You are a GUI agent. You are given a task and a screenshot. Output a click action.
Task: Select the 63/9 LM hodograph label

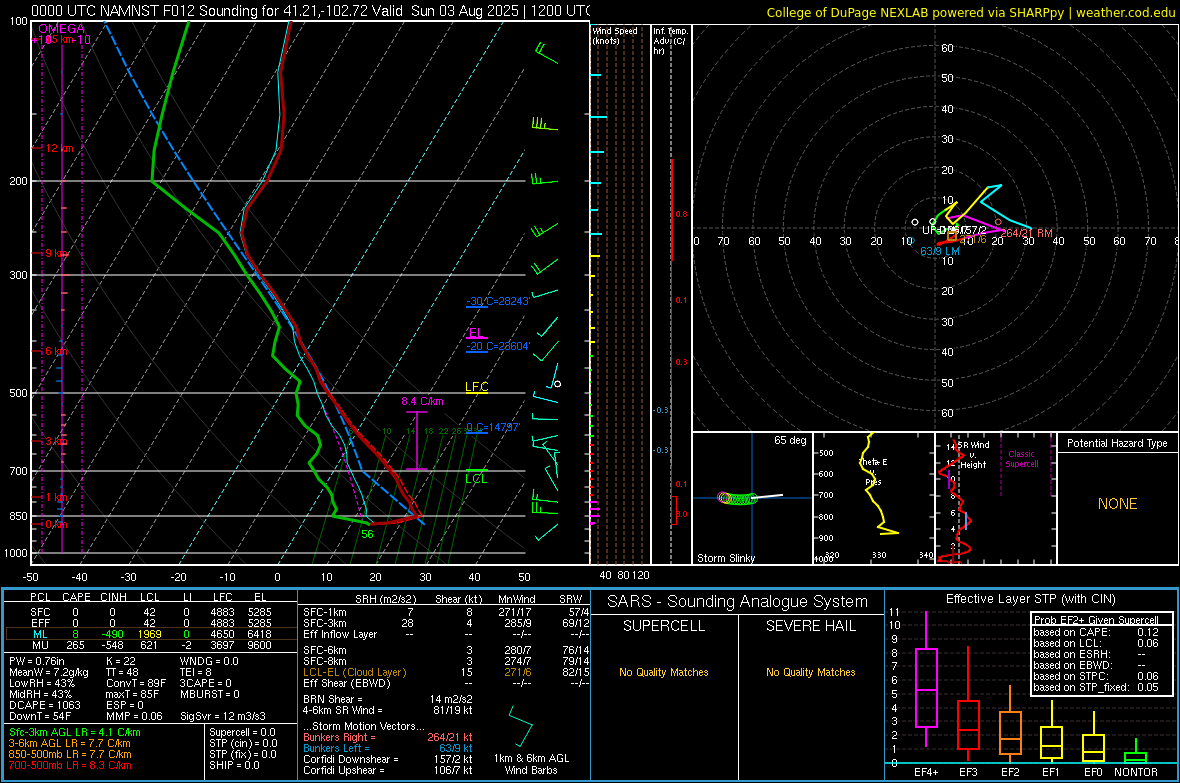click(x=940, y=251)
